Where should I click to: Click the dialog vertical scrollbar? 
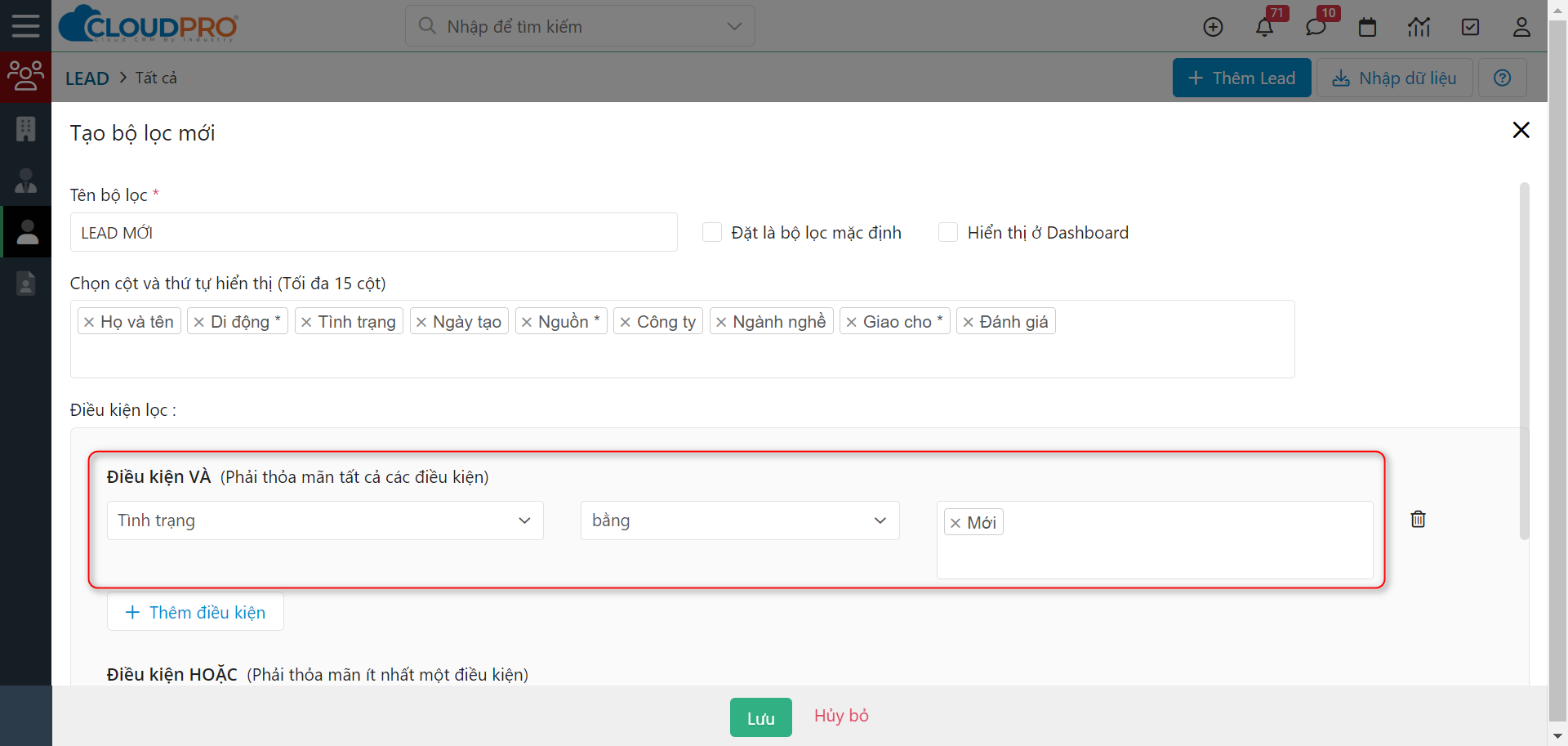(1524, 361)
